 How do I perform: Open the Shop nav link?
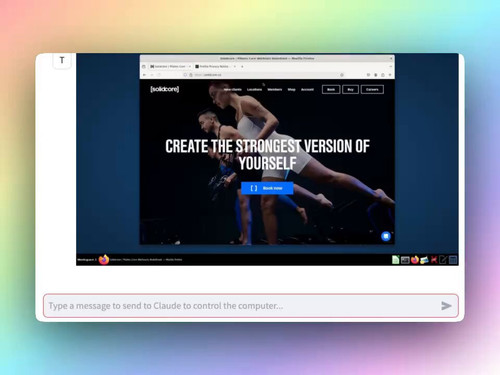tap(292, 89)
